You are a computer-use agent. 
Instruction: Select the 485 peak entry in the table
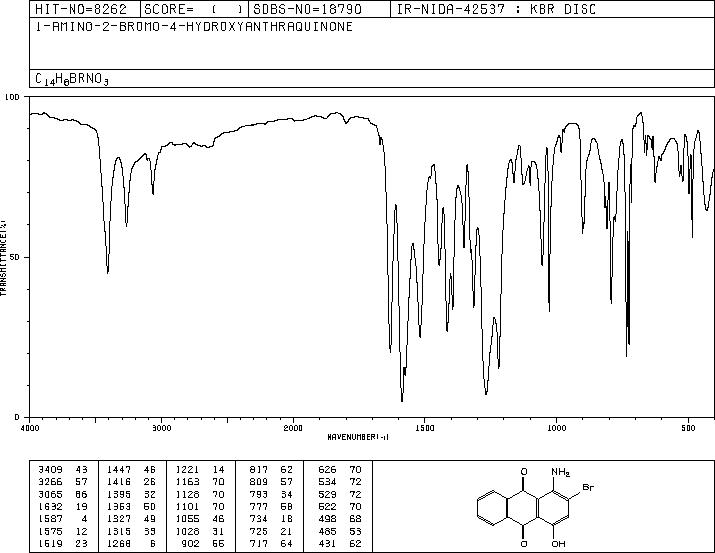tap(340, 532)
